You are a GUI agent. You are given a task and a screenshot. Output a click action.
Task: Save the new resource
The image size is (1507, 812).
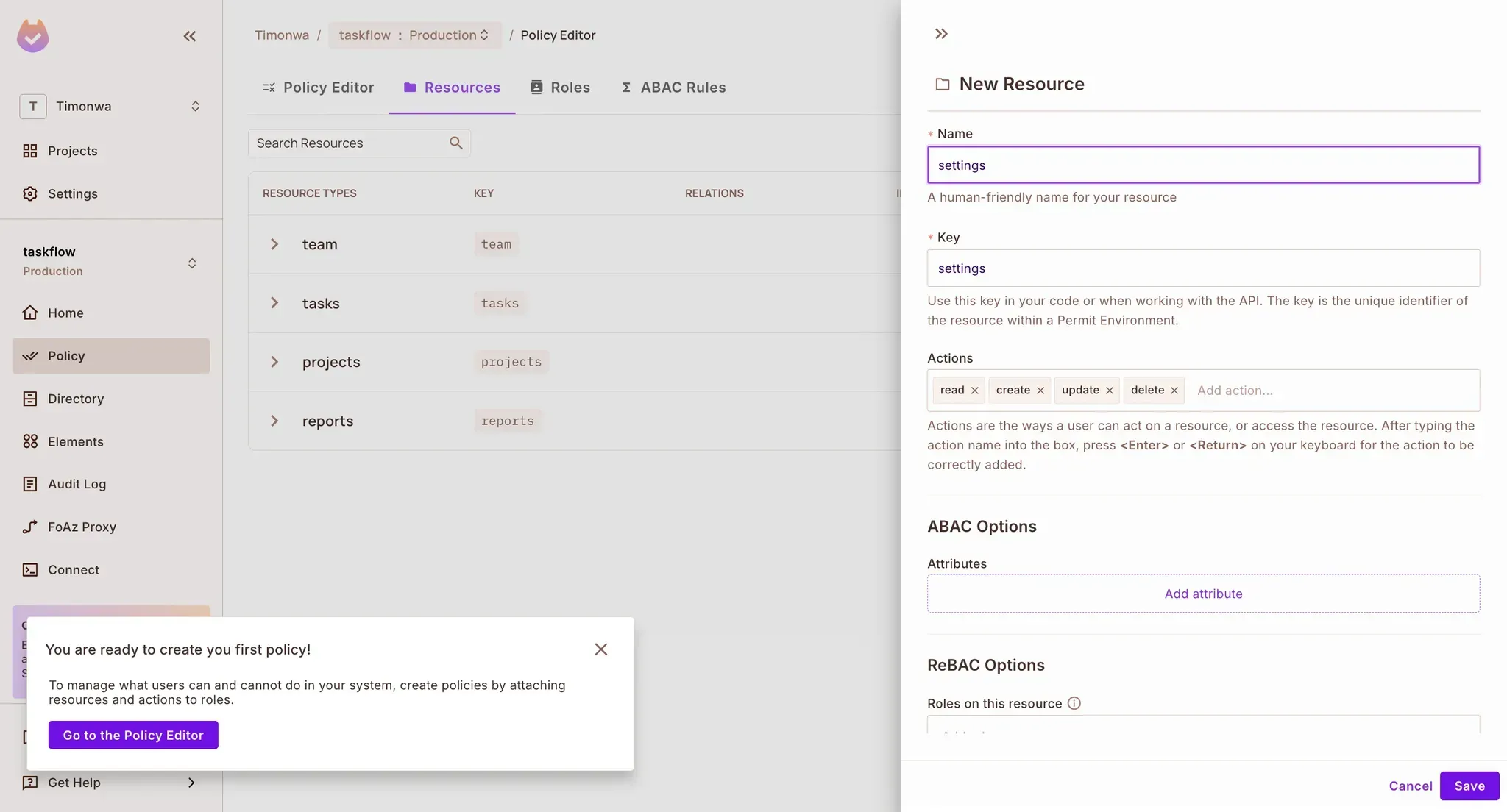[x=1469, y=786]
